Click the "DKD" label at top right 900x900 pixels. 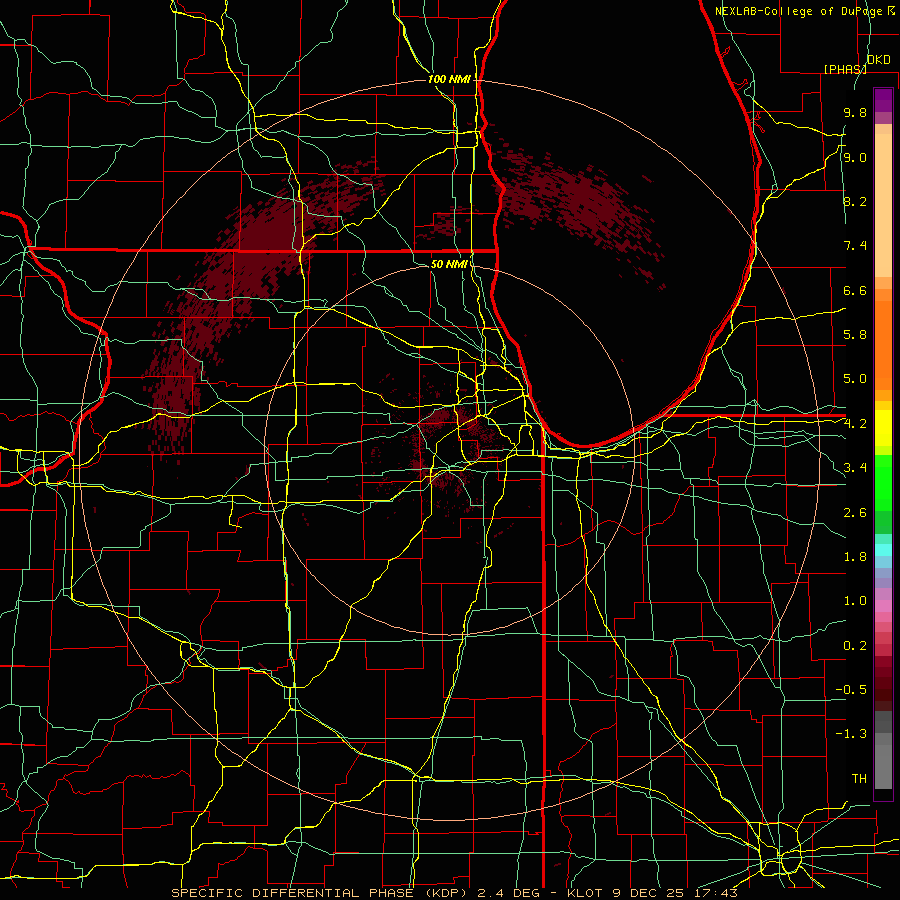point(878,60)
